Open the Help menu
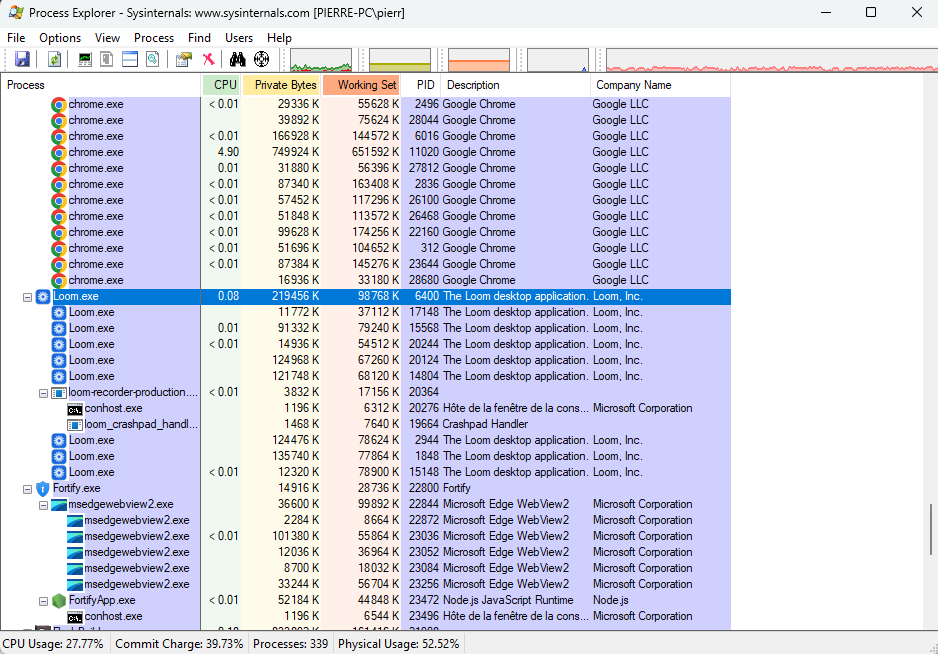This screenshot has width=938, height=654. pyautogui.click(x=279, y=38)
